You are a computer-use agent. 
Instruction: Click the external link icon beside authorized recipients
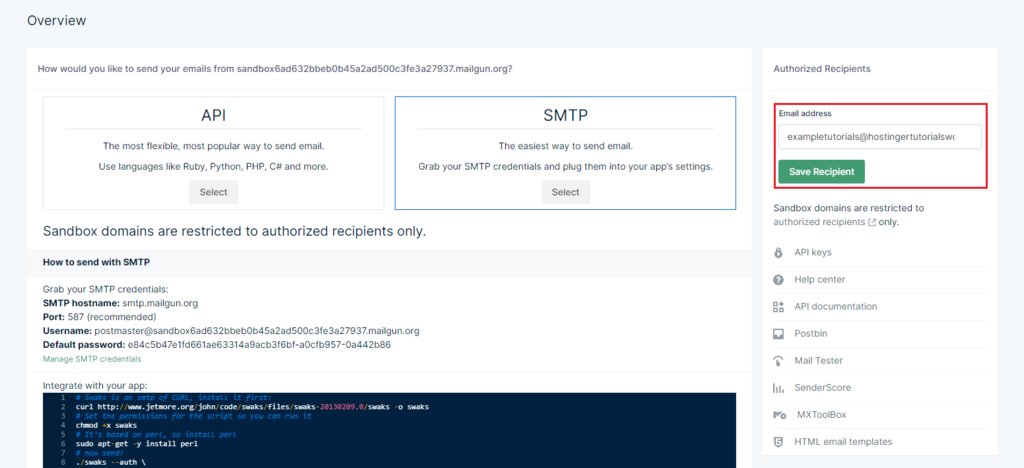pos(871,223)
